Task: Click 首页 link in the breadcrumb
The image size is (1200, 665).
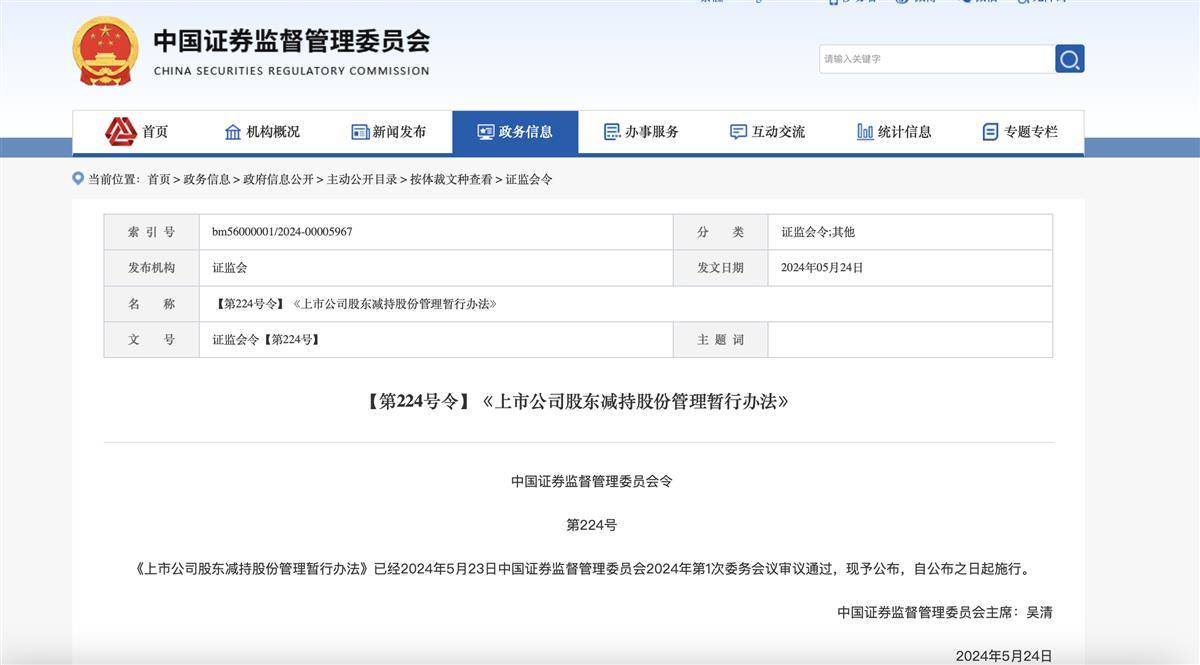Action: pos(159,180)
